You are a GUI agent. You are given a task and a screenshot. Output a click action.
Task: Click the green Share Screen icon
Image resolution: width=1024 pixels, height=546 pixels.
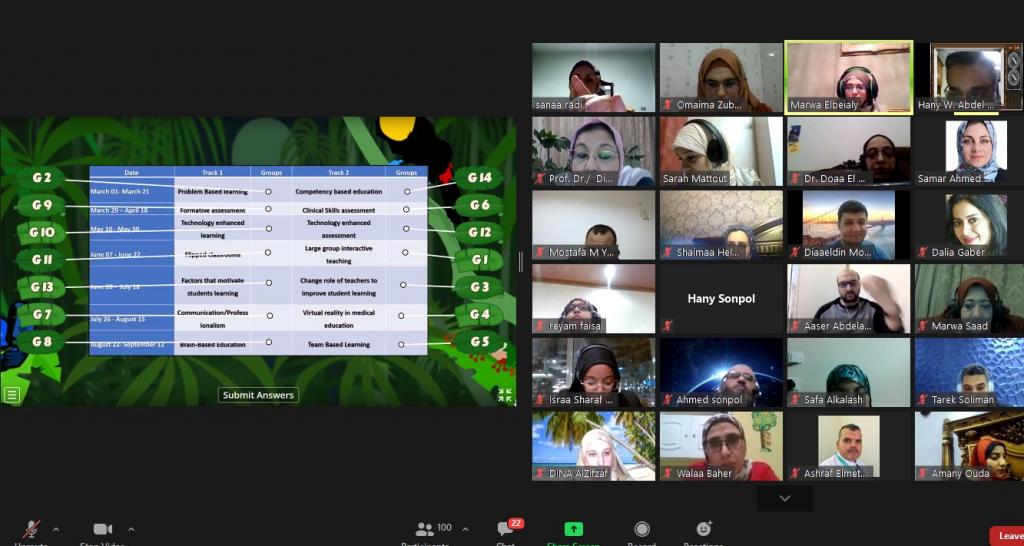pos(573,530)
